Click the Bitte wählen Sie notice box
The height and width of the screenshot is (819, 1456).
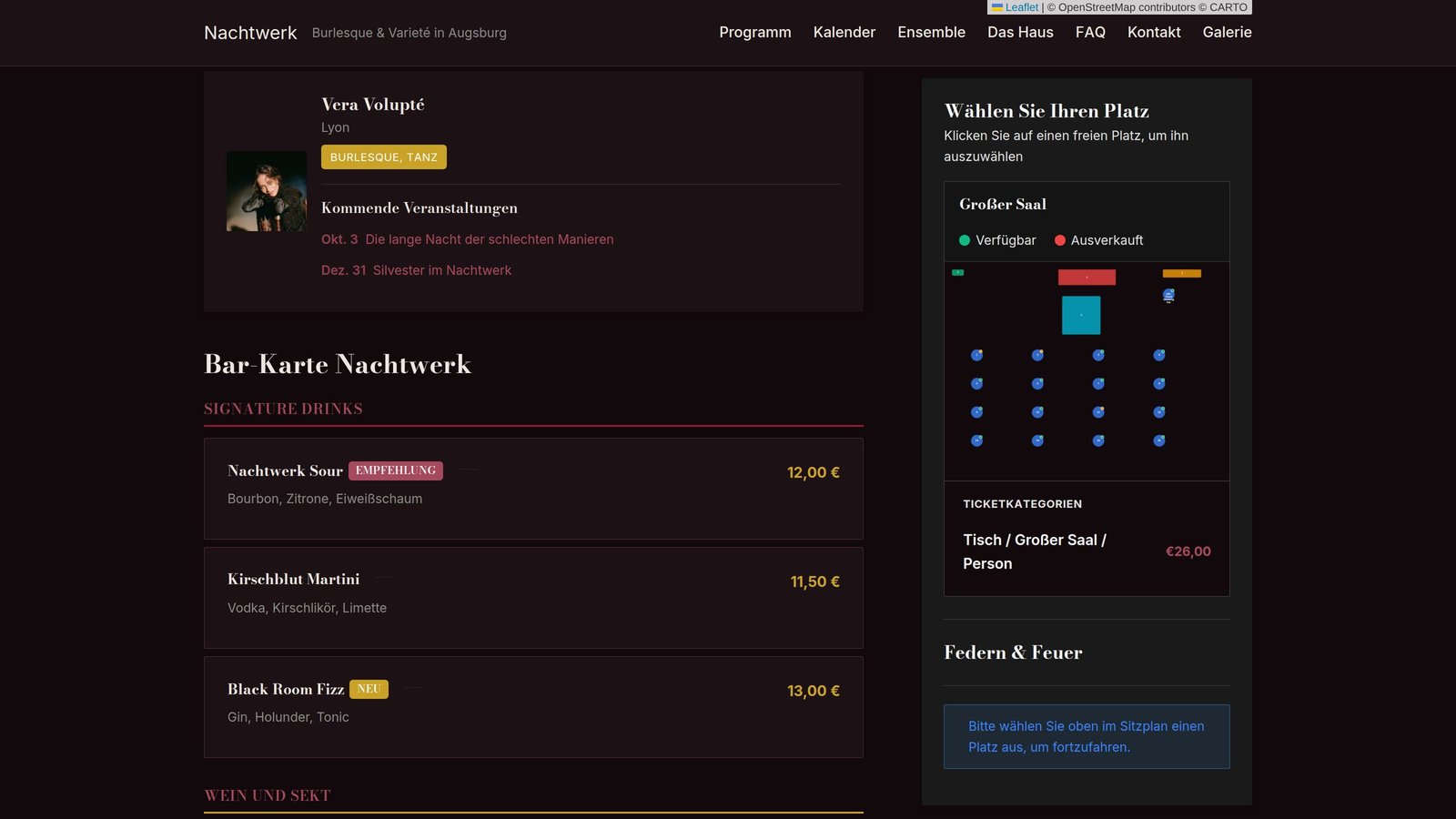[x=1087, y=736]
